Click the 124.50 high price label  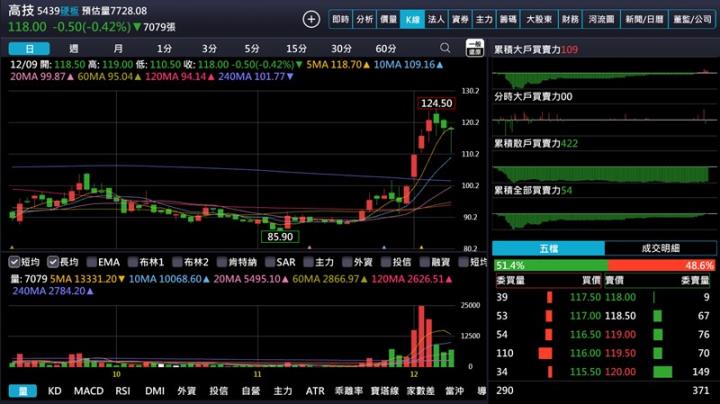click(436, 103)
